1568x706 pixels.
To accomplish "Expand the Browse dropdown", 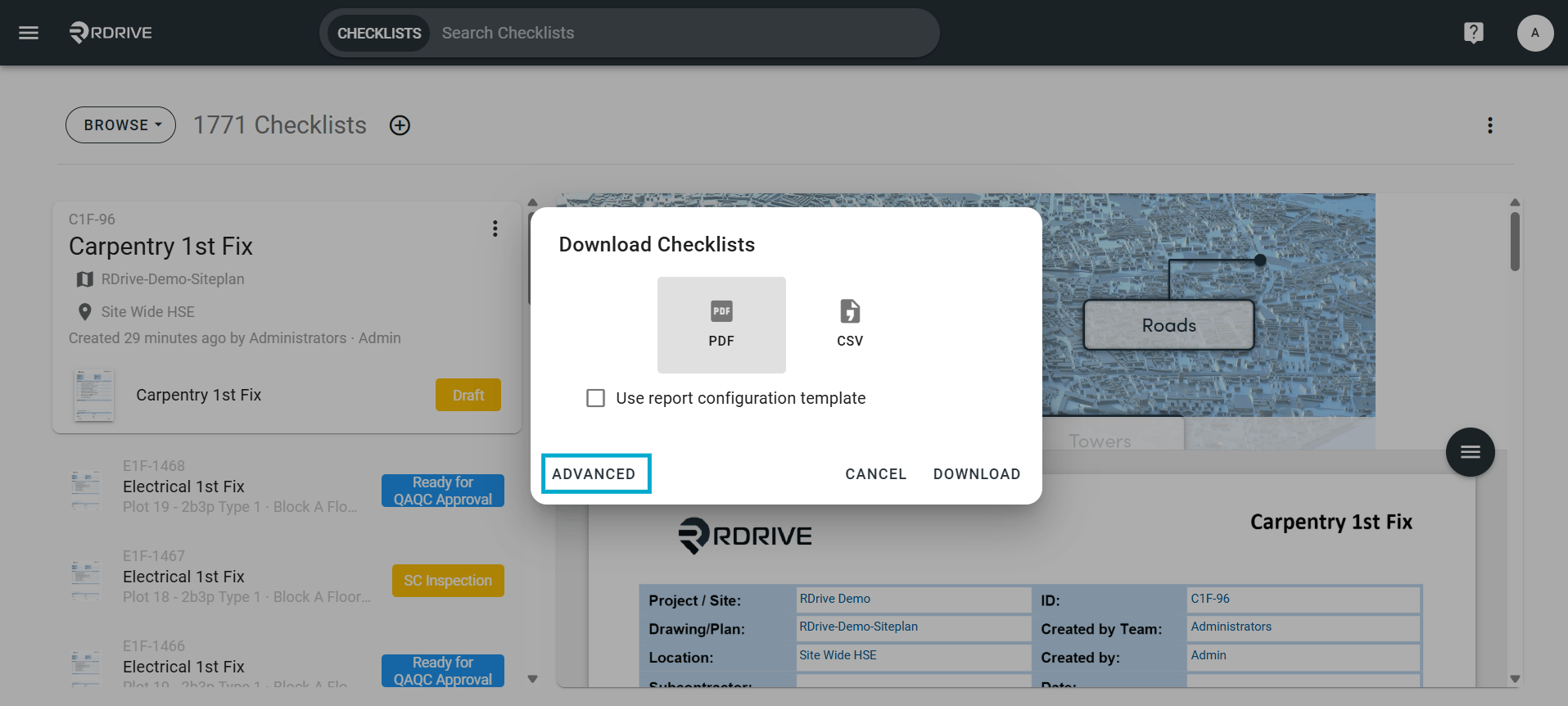I will (121, 125).
